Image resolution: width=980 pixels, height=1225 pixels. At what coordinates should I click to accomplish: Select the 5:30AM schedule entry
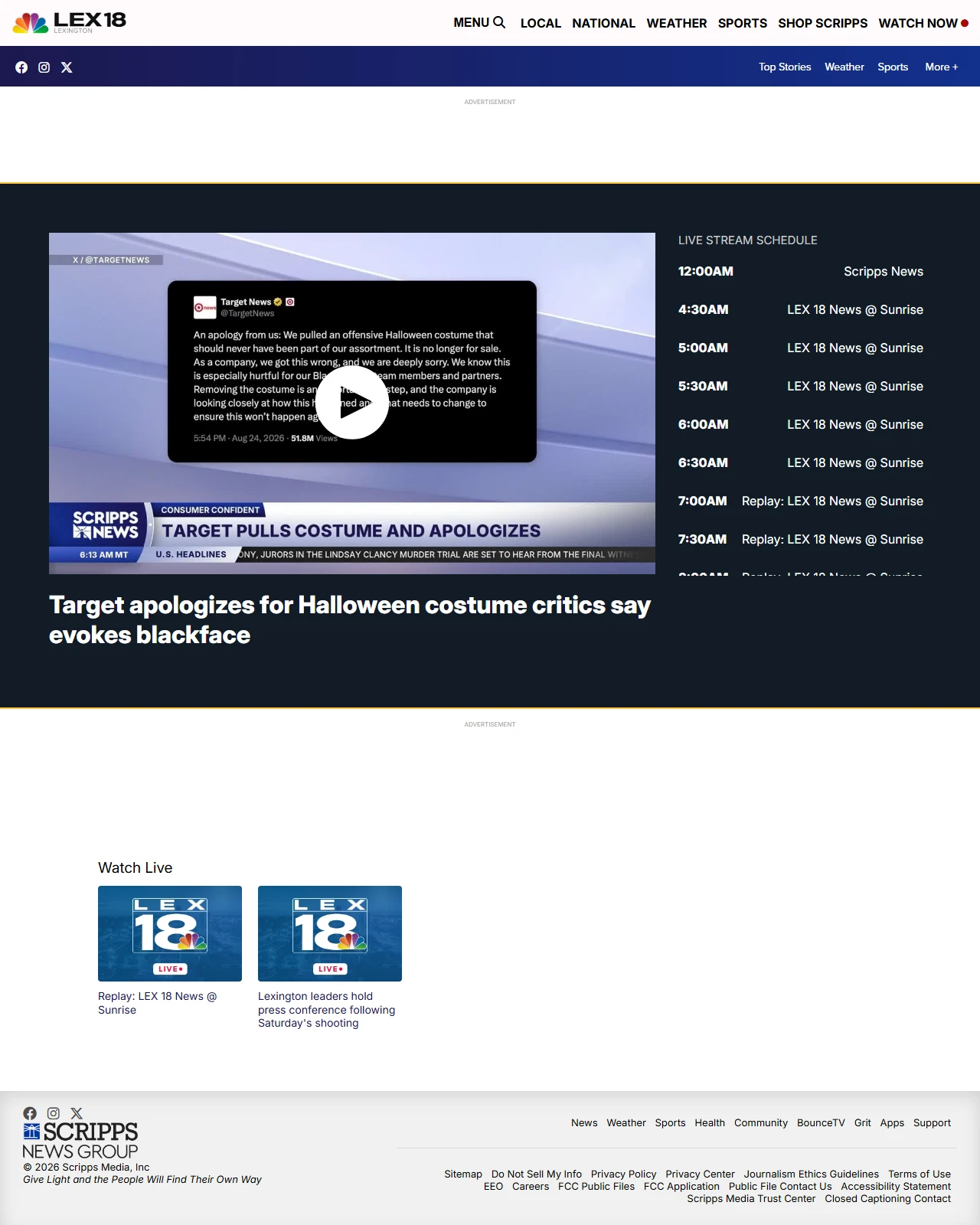pyautogui.click(x=801, y=386)
